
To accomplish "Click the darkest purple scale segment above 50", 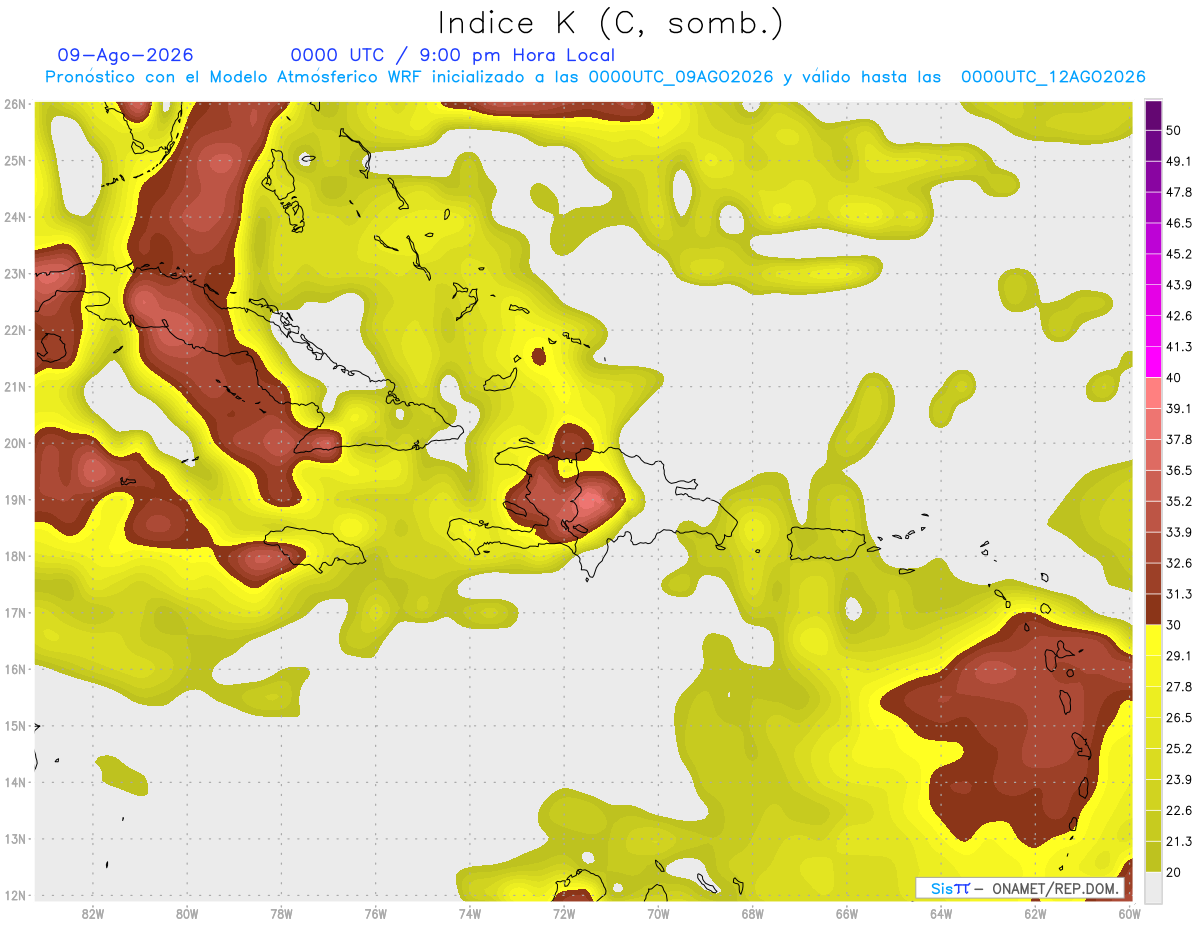I will pyautogui.click(x=1154, y=115).
